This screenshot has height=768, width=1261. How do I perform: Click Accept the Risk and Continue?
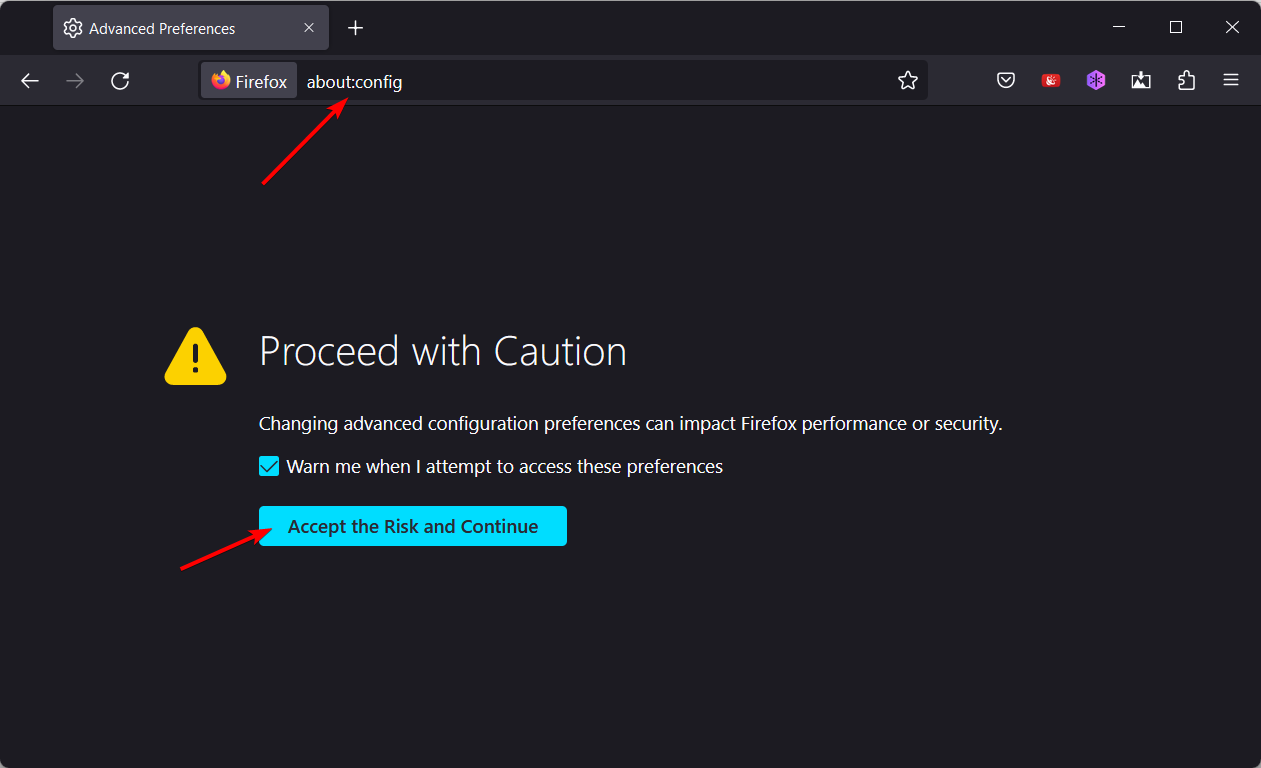413,526
